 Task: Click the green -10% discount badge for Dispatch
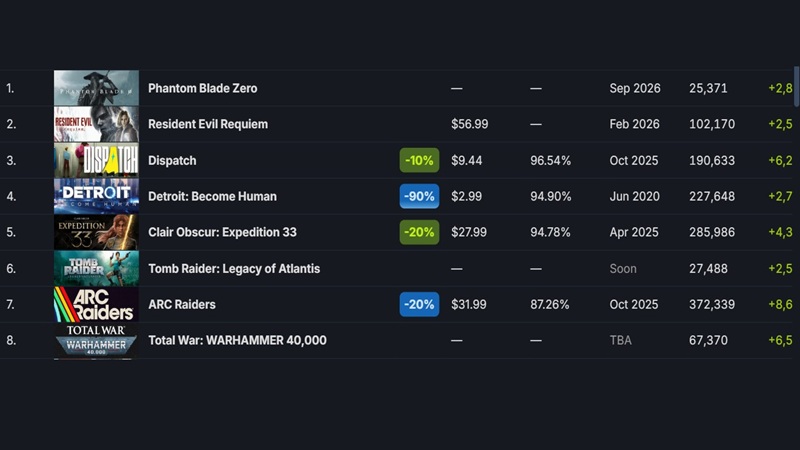coord(419,160)
